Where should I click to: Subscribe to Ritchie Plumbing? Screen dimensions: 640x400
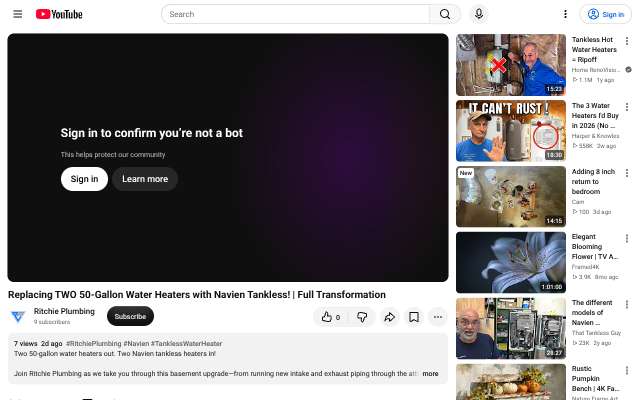coord(130,316)
